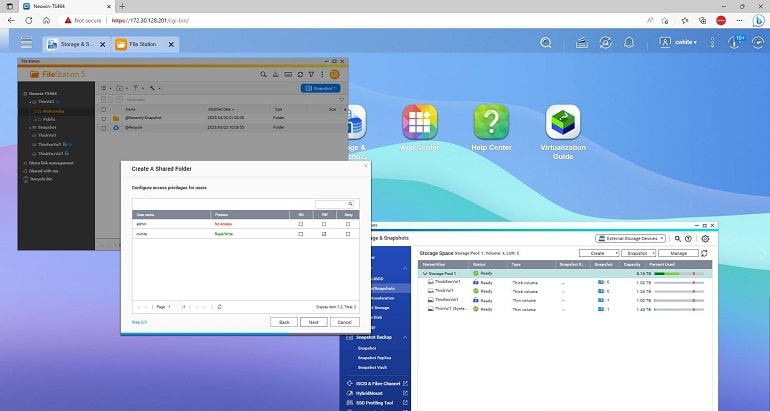Open Snapshot dropdown in Storage Space
Screen dimensions: 770x411
[638, 253]
